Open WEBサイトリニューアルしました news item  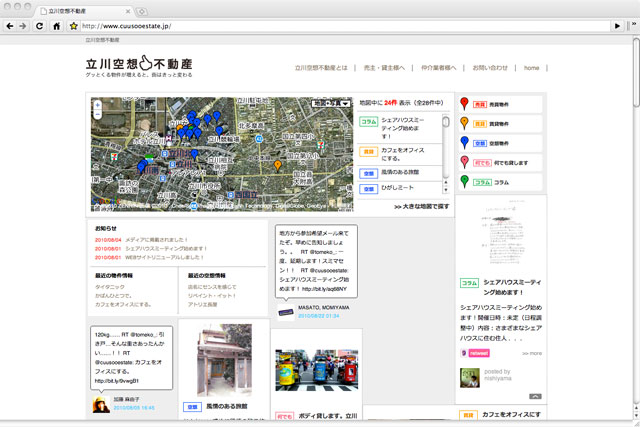coord(164,258)
